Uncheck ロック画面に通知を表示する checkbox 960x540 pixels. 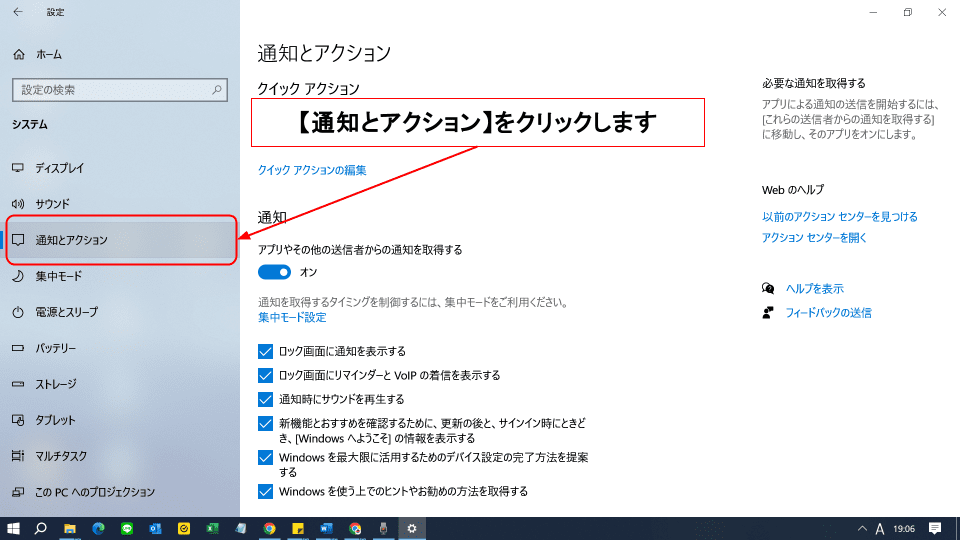pos(265,351)
